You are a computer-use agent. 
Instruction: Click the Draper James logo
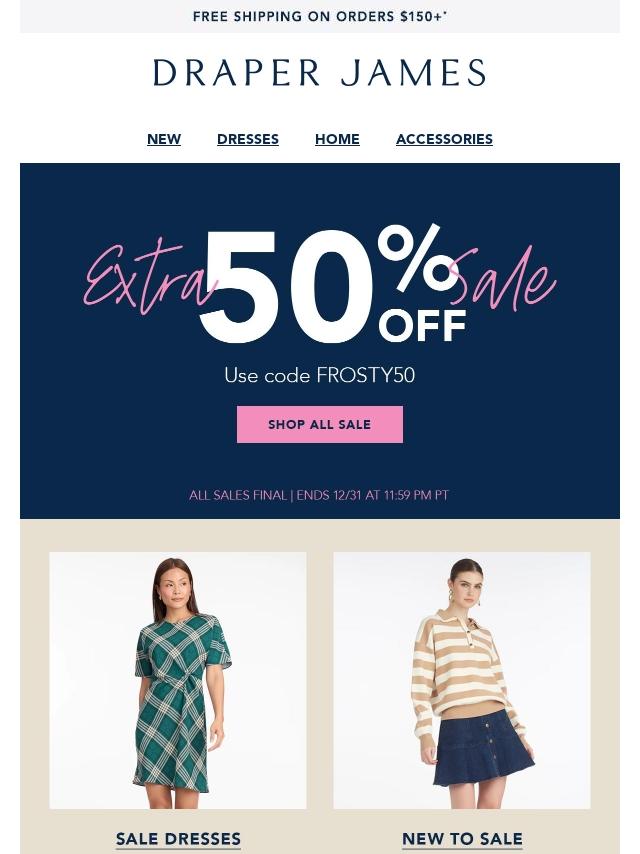pyautogui.click(x=319, y=72)
